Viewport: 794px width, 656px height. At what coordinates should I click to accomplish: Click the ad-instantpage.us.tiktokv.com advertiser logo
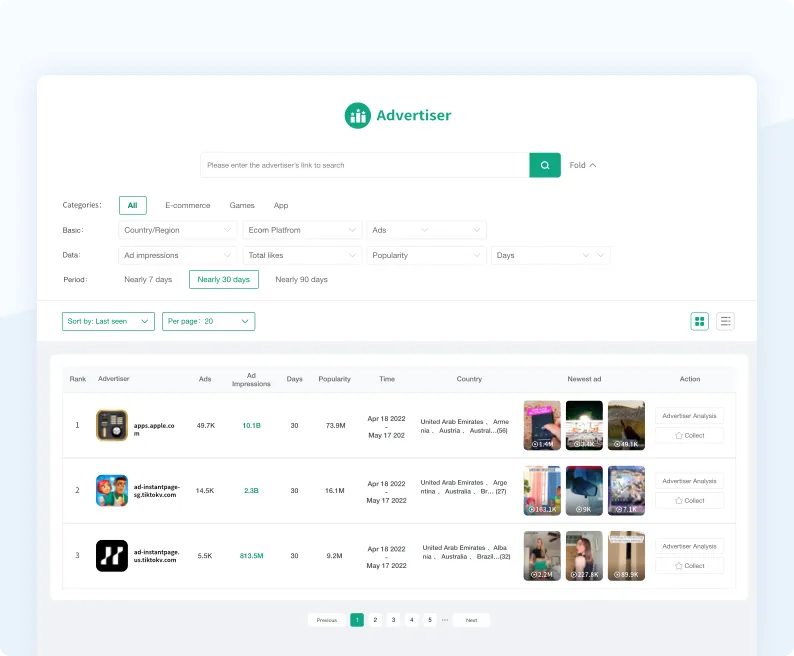[112, 555]
